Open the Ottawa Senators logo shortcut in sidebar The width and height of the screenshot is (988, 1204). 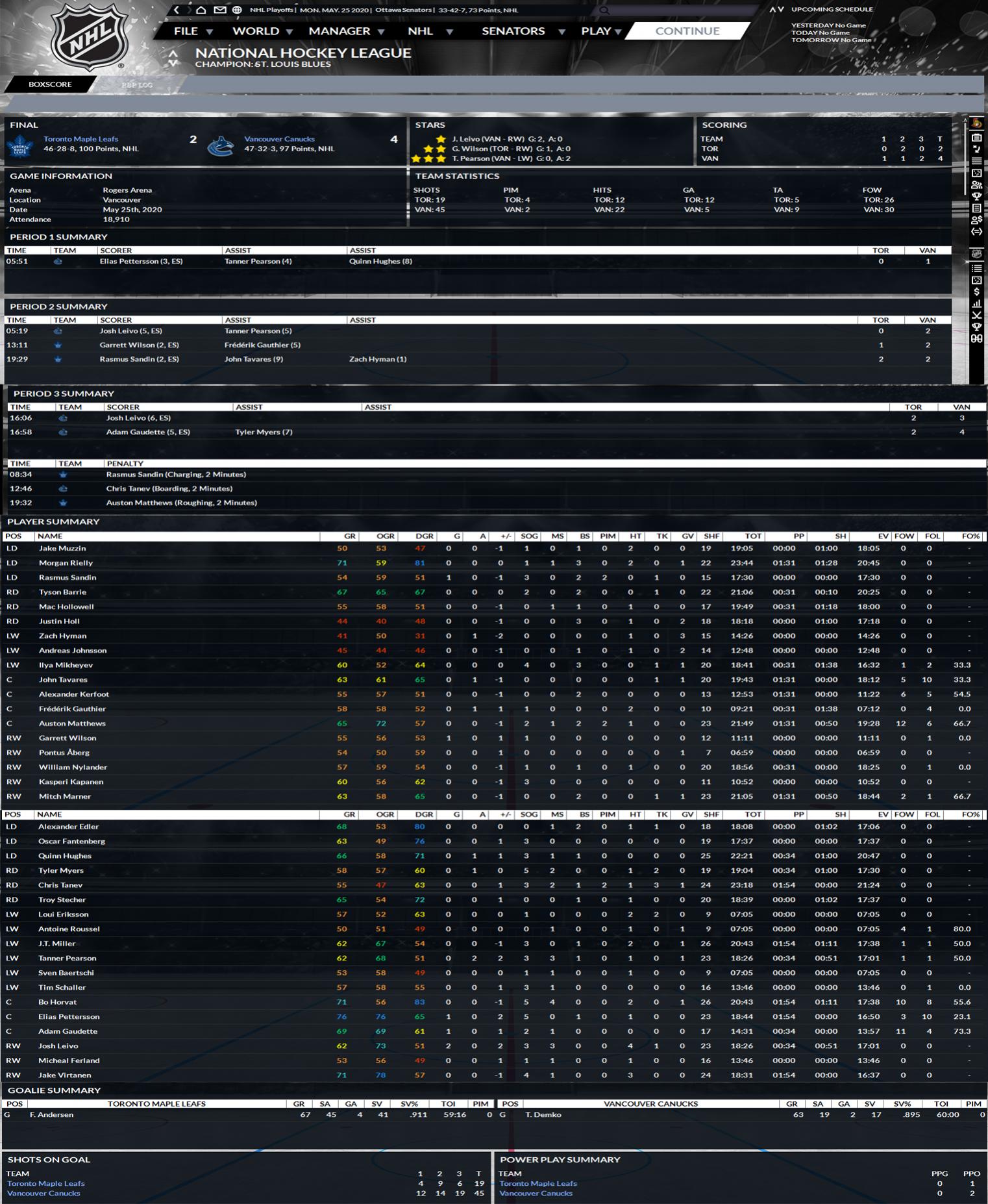tap(976, 123)
